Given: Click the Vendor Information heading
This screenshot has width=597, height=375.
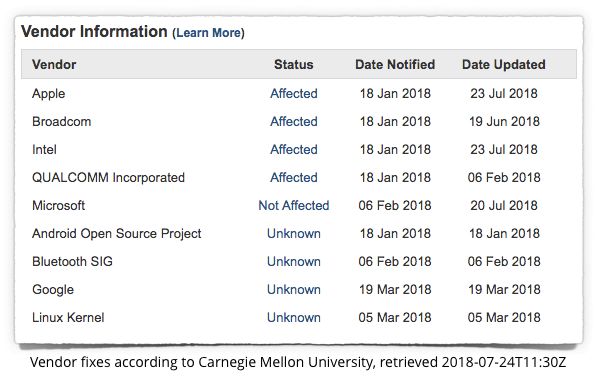Looking at the screenshot, I should [94, 32].
